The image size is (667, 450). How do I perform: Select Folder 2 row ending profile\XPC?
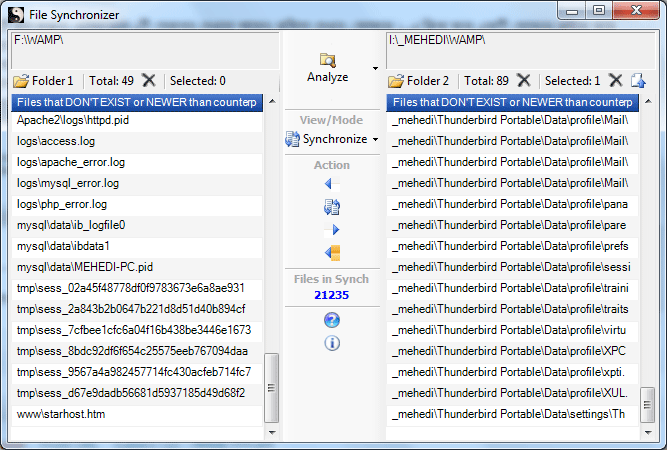(x=512, y=351)
